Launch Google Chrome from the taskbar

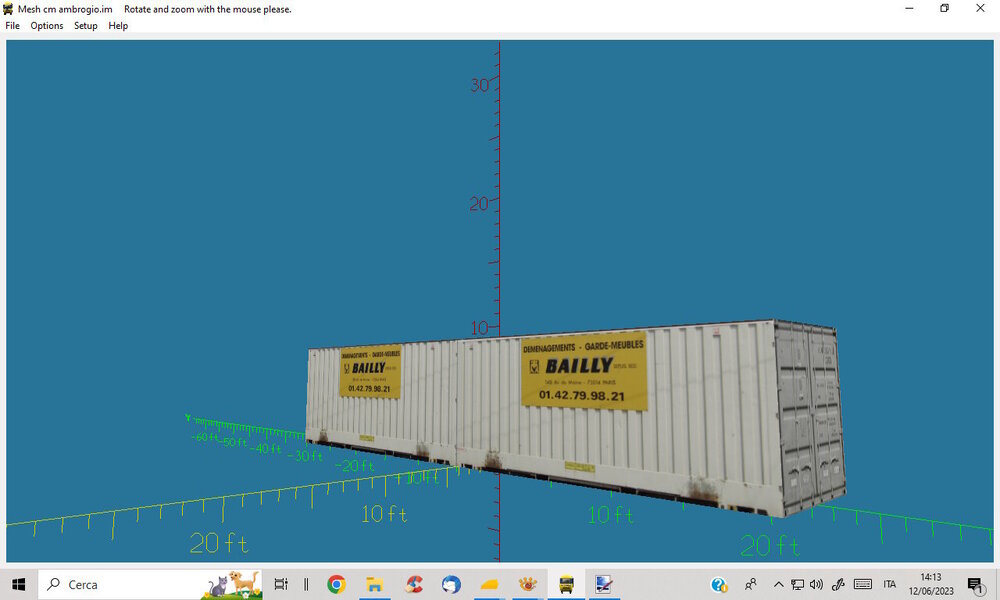point(337,584)
